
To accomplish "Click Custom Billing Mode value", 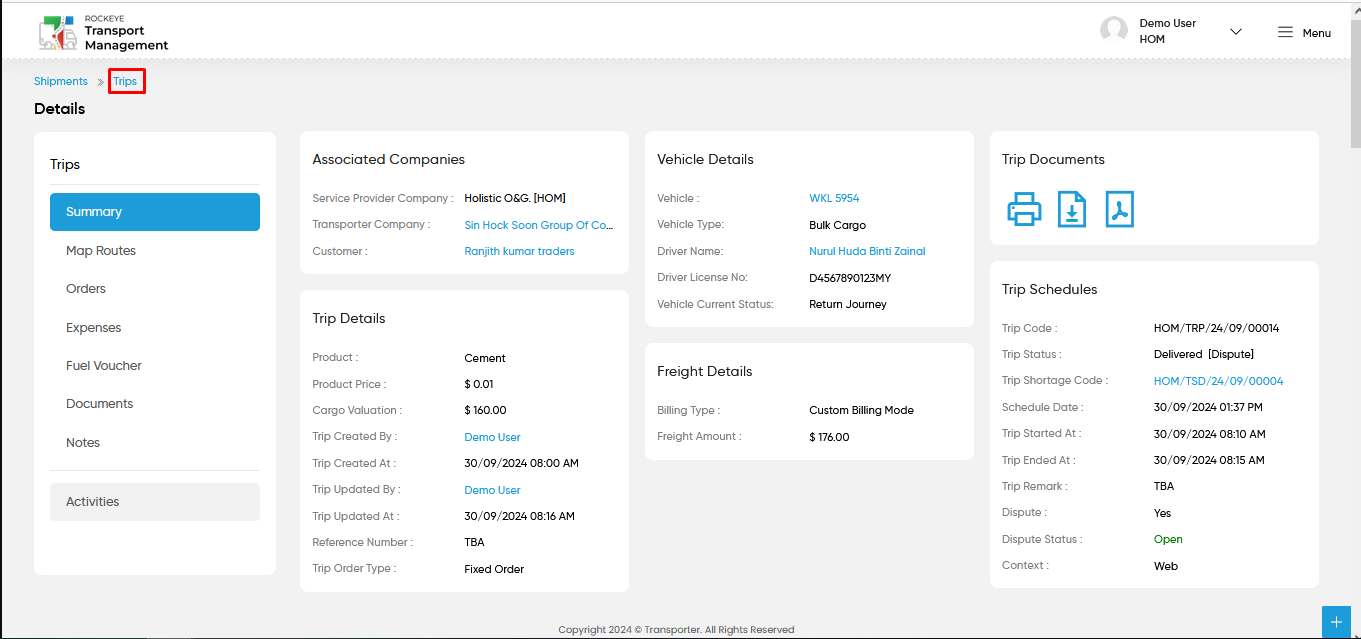I will click(861, 410).
